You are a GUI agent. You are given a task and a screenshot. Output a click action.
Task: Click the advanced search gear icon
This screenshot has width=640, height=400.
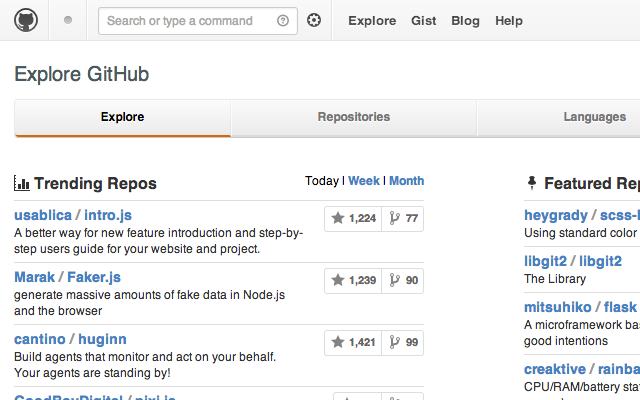coord(314,21)
